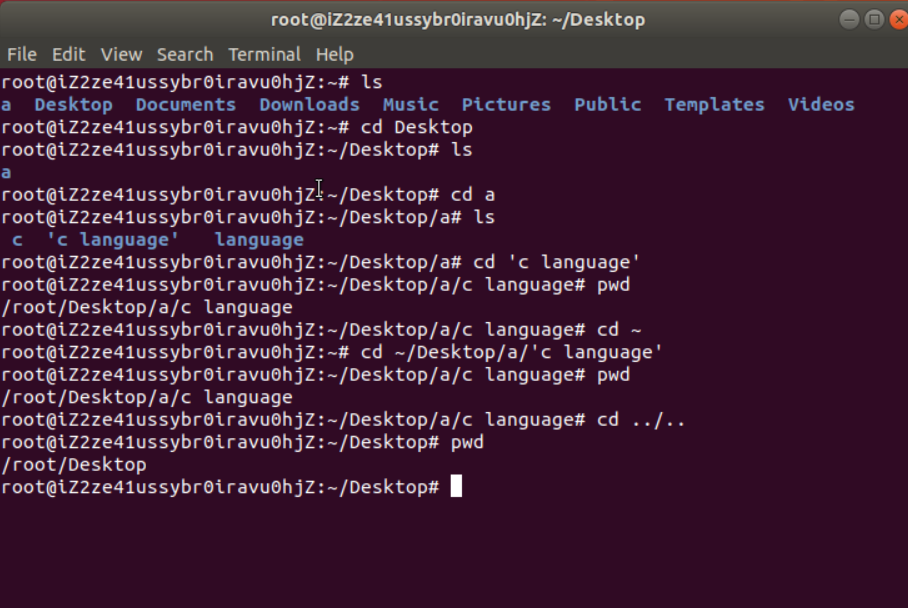Minimize the terminal window
Image resolution: width=908 pixels, height=608 pixels.
(849, 20)
